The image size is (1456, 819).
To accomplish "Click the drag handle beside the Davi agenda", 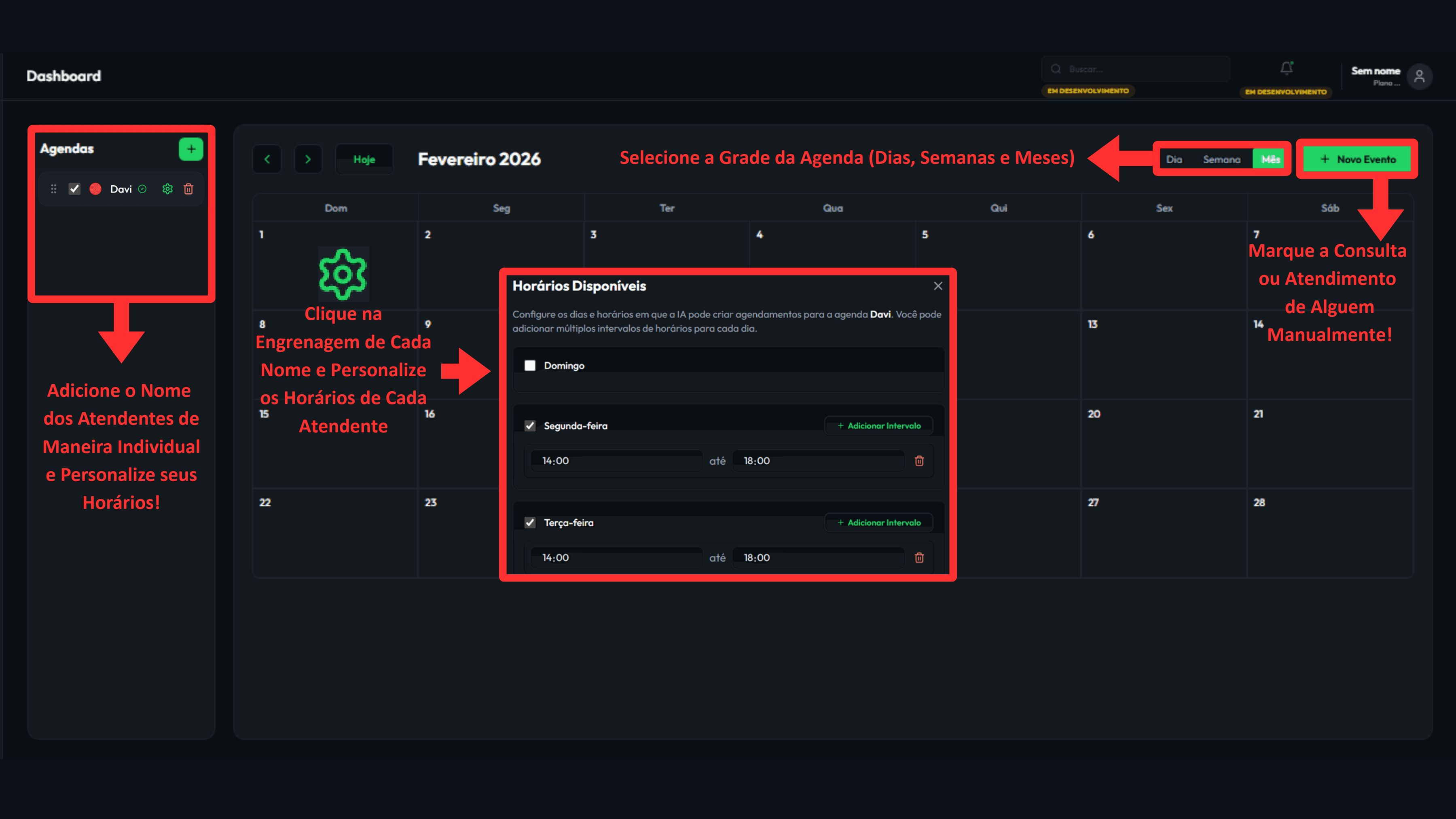I will [x=53, y=189].
